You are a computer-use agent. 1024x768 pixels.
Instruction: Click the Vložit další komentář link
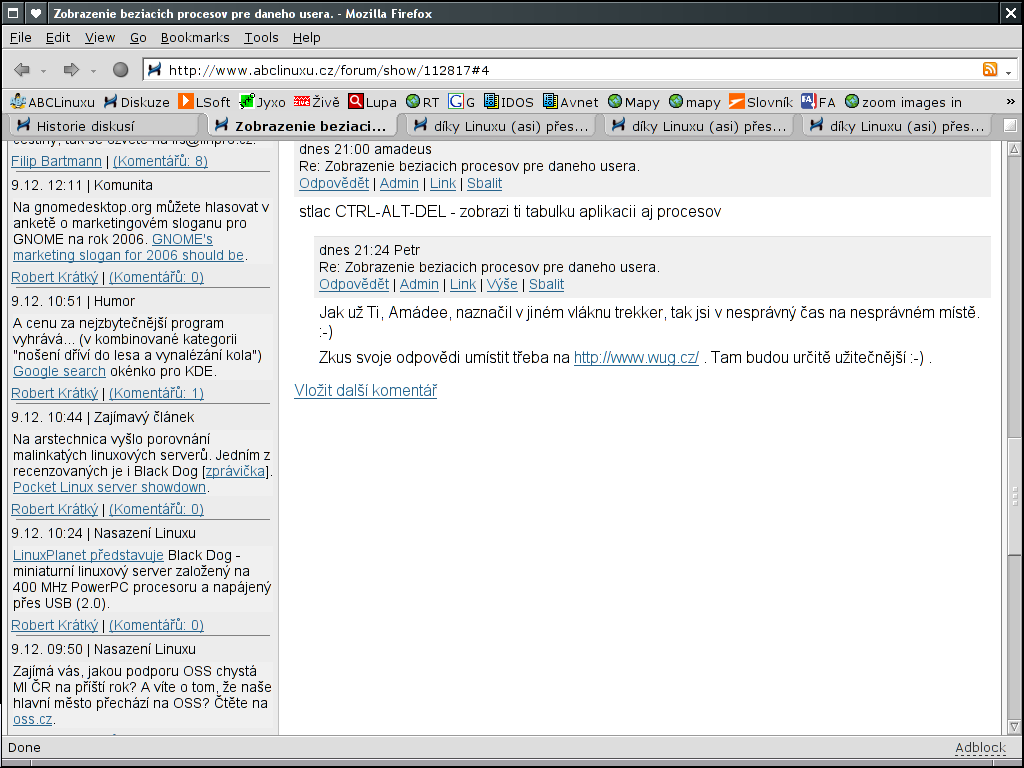click(365, 391)
